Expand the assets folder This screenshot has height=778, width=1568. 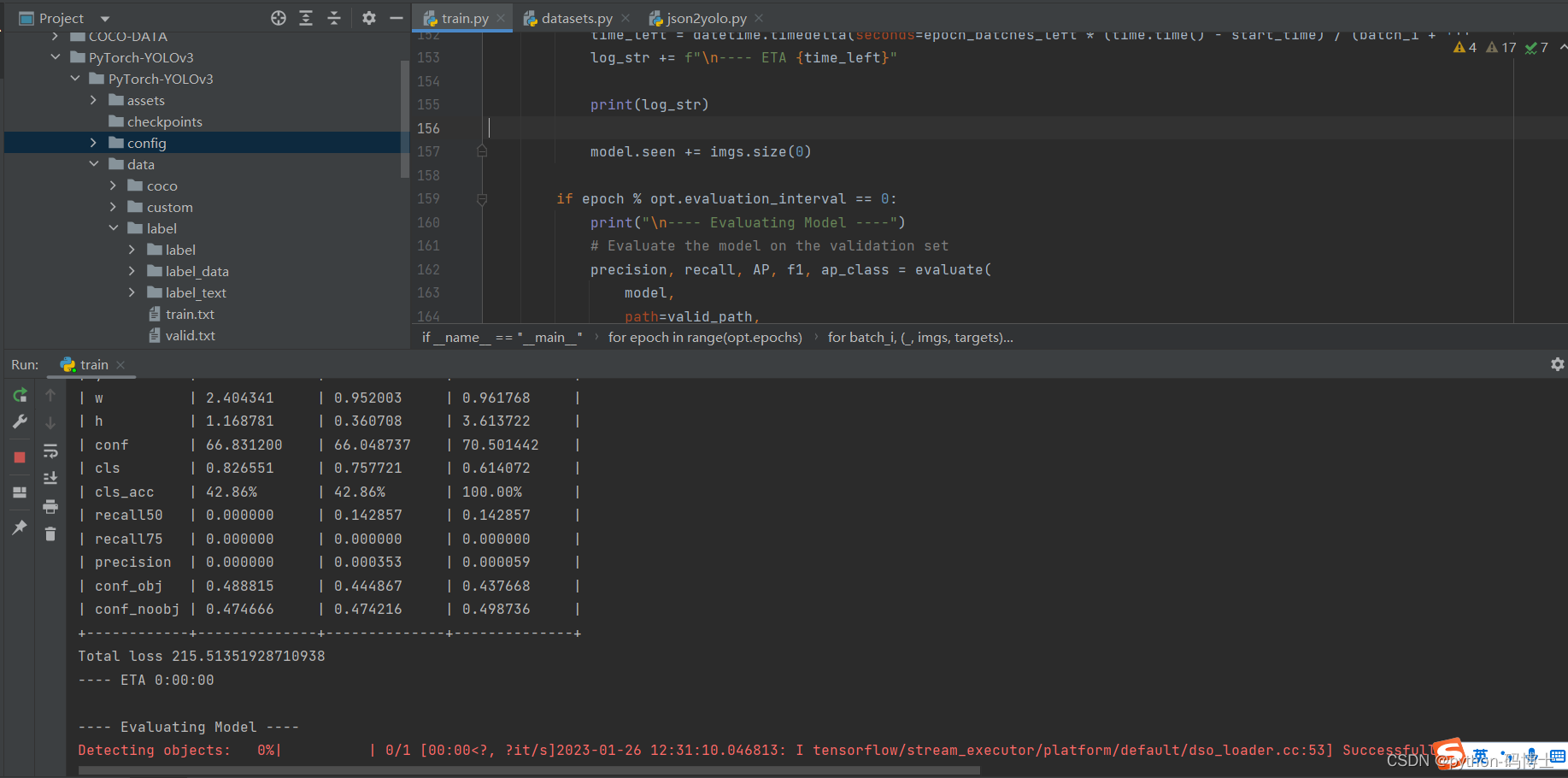point(93,100)
